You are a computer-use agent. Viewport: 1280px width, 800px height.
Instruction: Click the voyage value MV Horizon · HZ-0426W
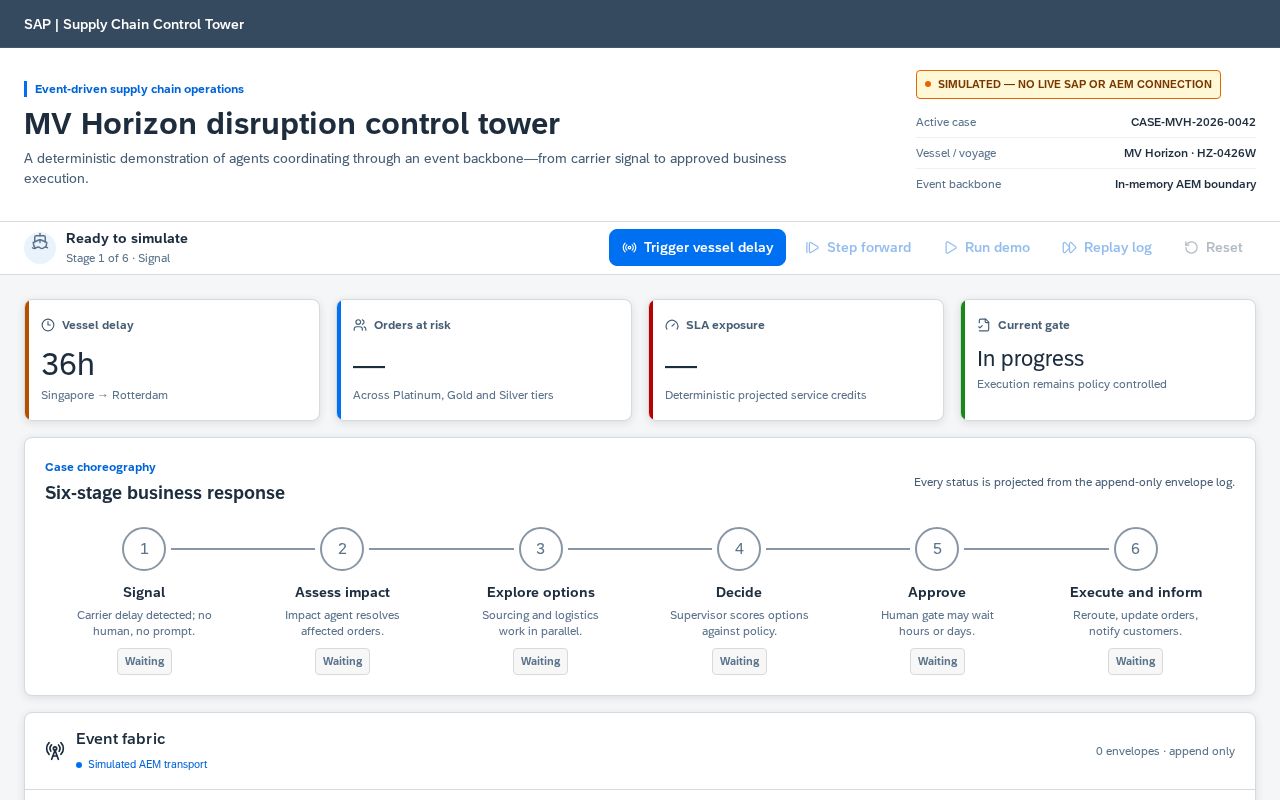pyautogui.click(x=1190, y=153)
